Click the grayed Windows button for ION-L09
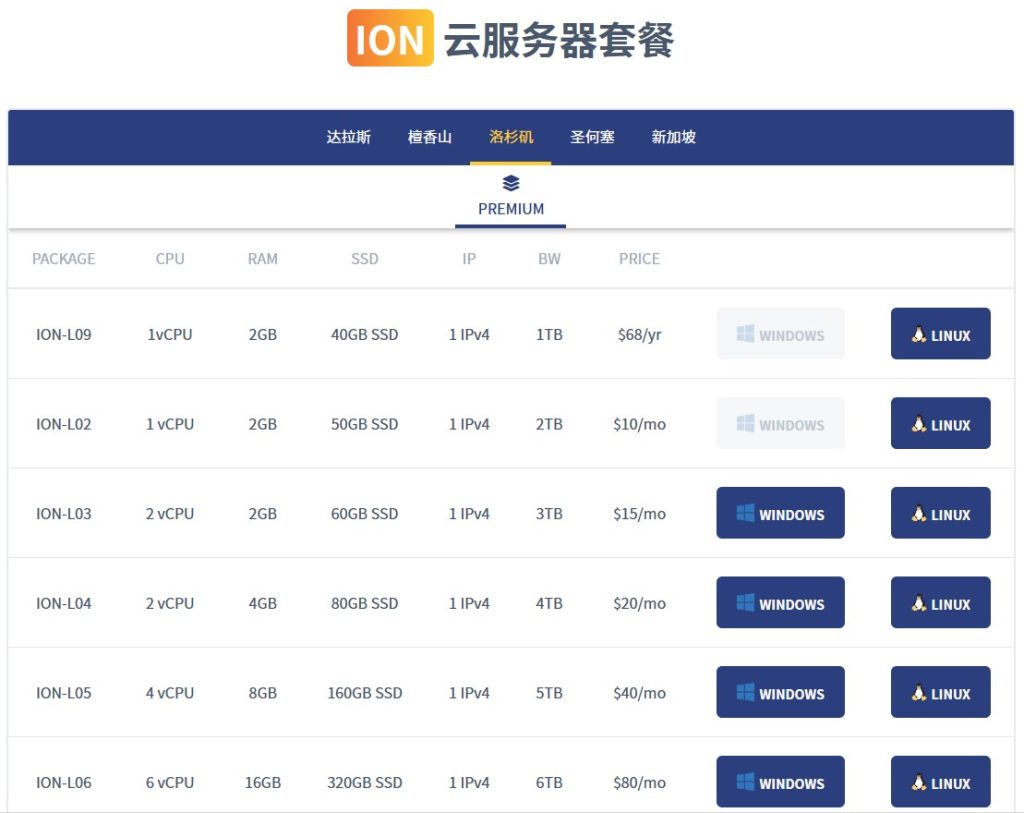 [x=780, y=334]
